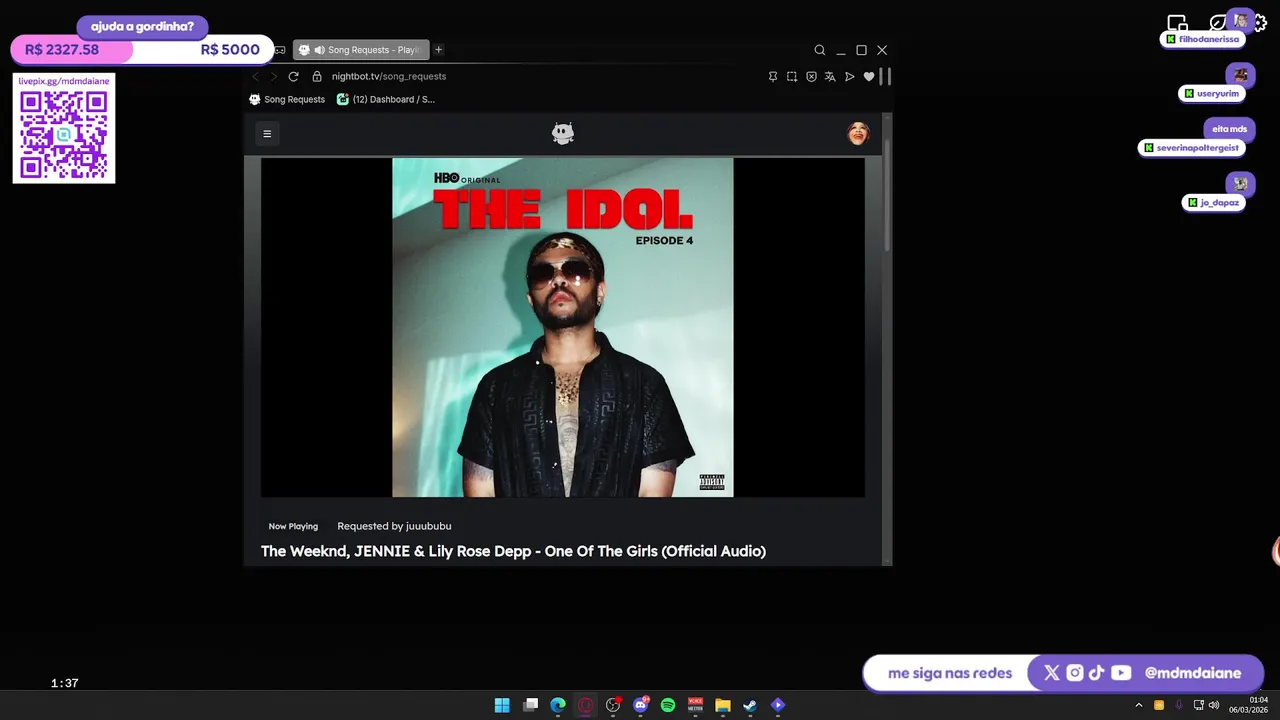Show hidden system tray icons

[1138, 705]
